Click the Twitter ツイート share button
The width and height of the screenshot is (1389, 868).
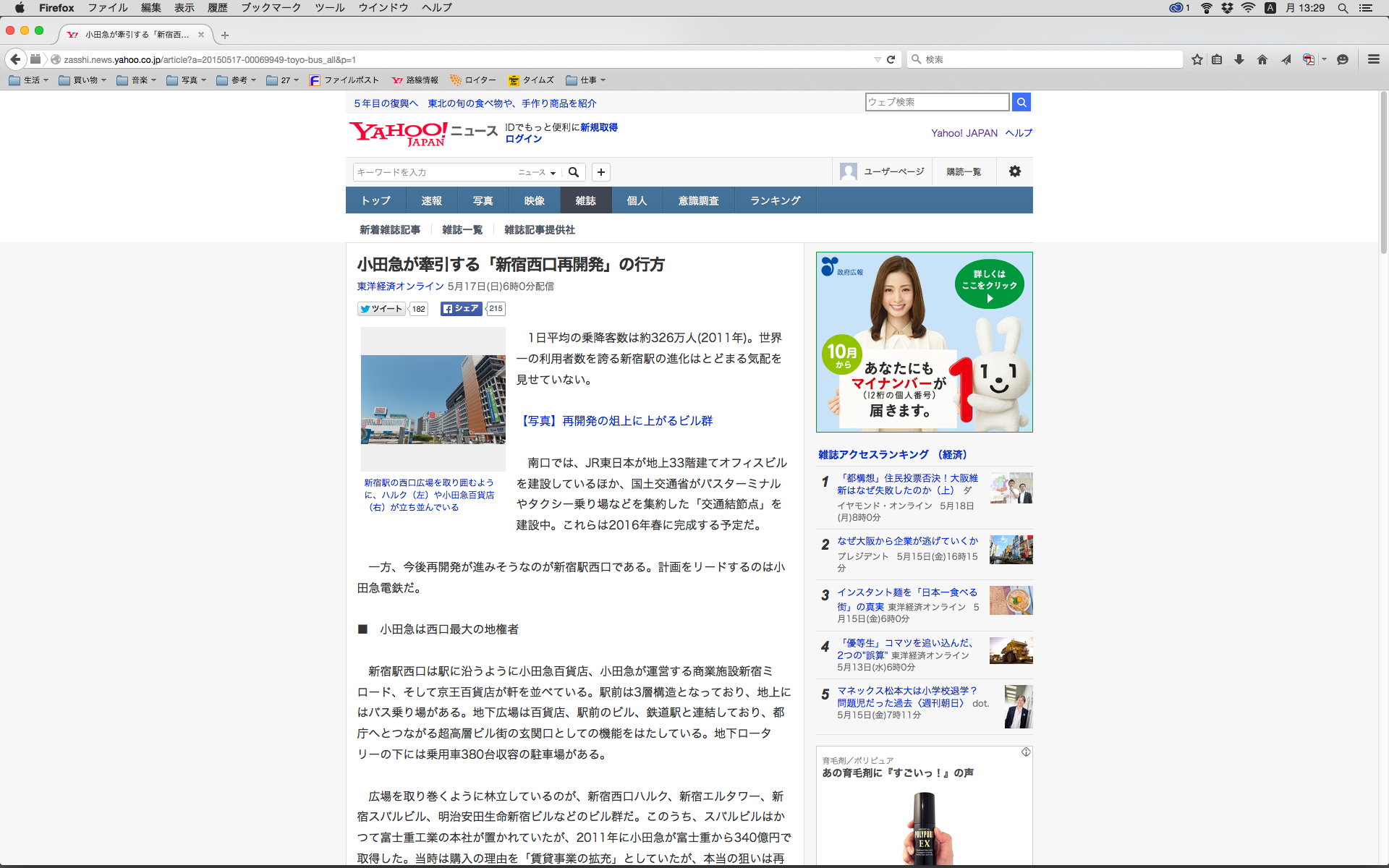coord(381,309)
